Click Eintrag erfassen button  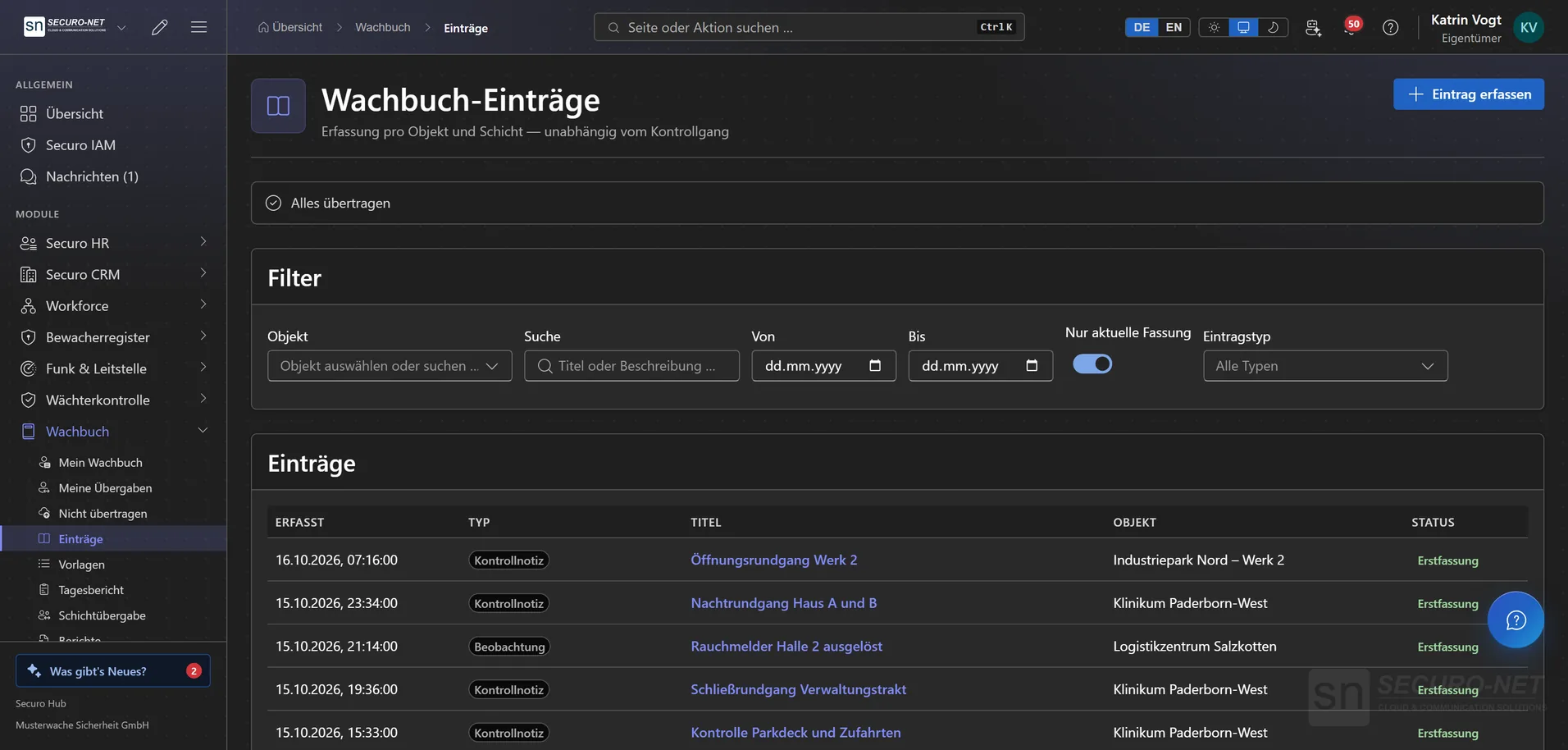[x=1468, y=94]
